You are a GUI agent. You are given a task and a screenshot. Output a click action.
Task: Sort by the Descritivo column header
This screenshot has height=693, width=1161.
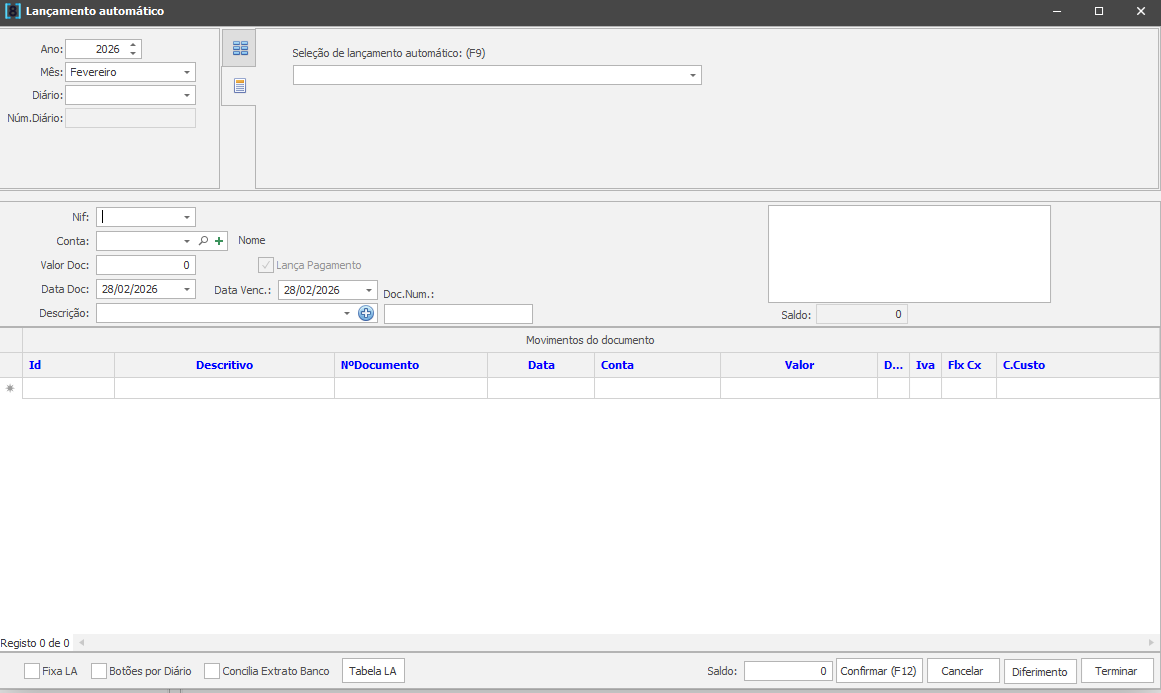tap(224, 365)
